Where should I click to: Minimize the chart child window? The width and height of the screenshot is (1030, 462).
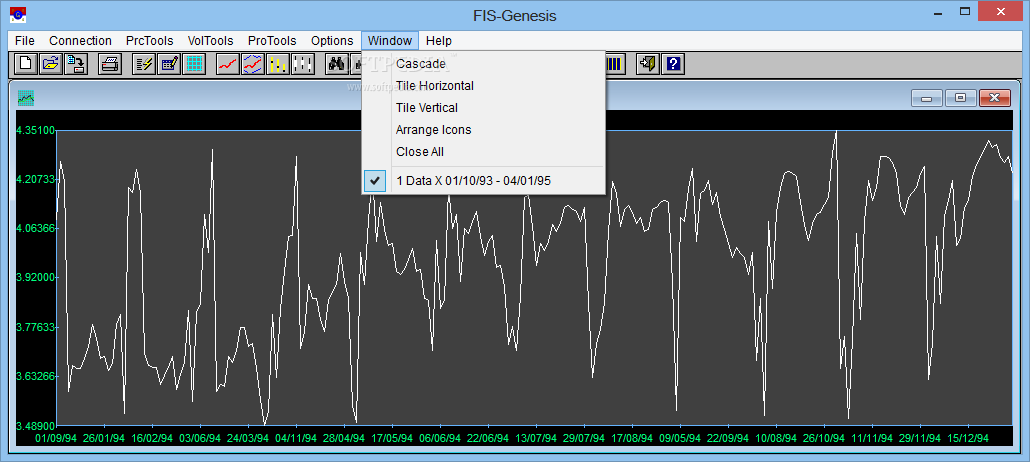click(x=927, y=98)
